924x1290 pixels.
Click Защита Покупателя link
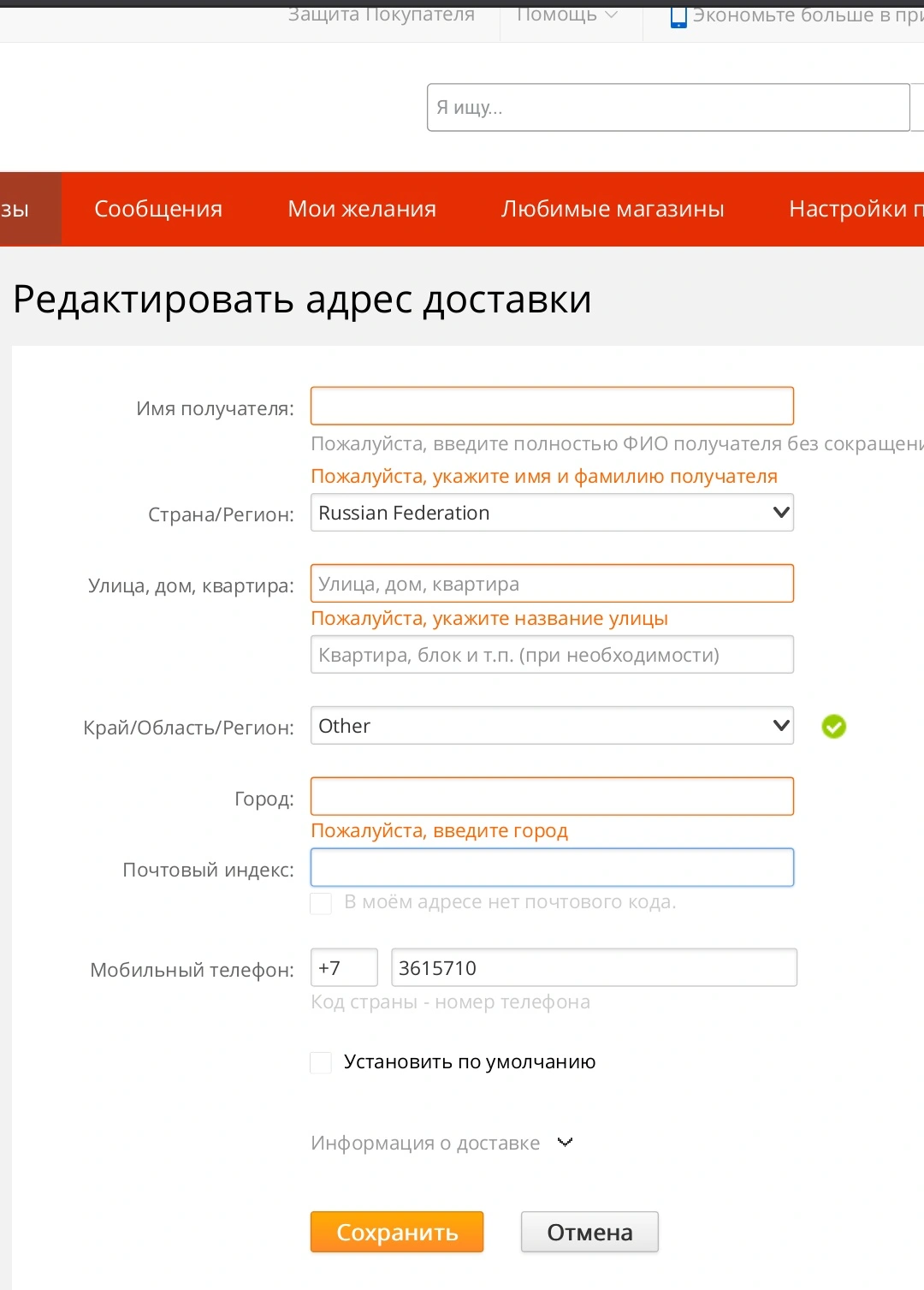tap(382, 15)
